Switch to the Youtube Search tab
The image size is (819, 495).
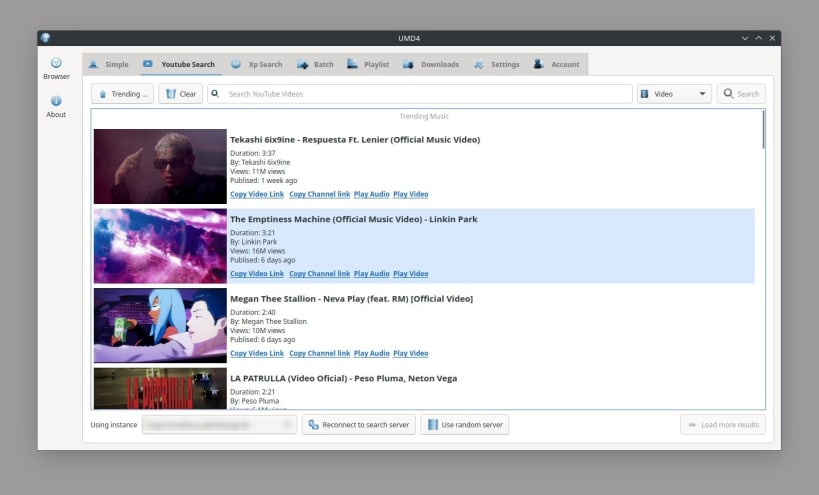click(x=179, y=64)
